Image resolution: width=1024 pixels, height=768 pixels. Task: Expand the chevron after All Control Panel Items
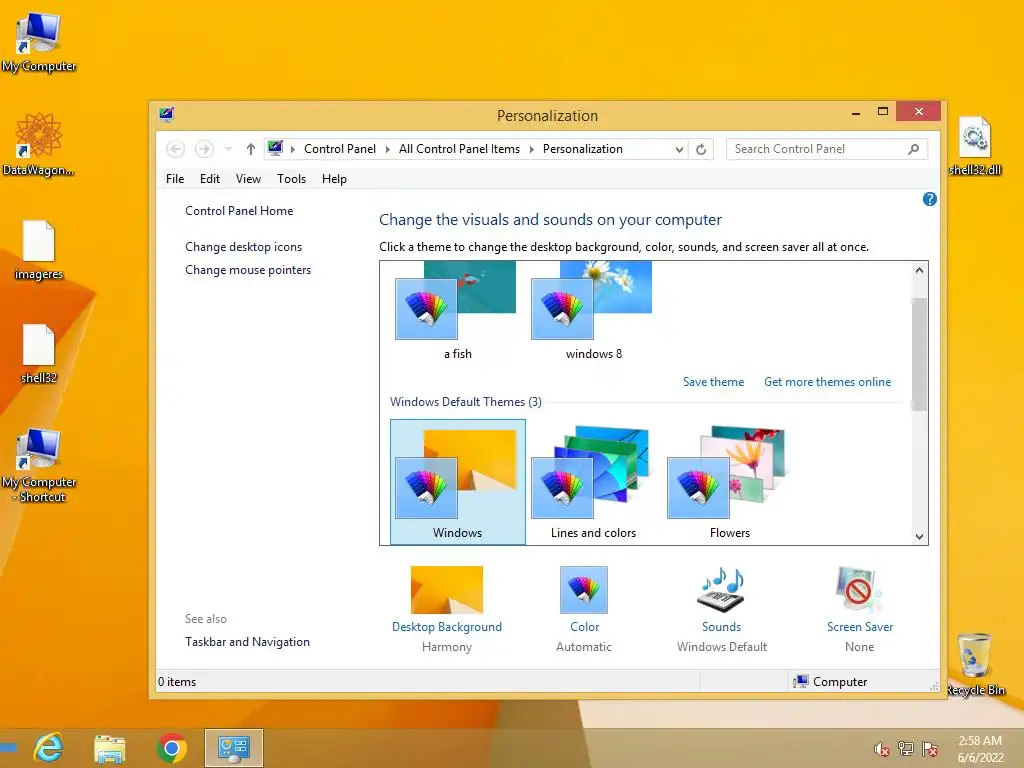(x=532, y=149)
